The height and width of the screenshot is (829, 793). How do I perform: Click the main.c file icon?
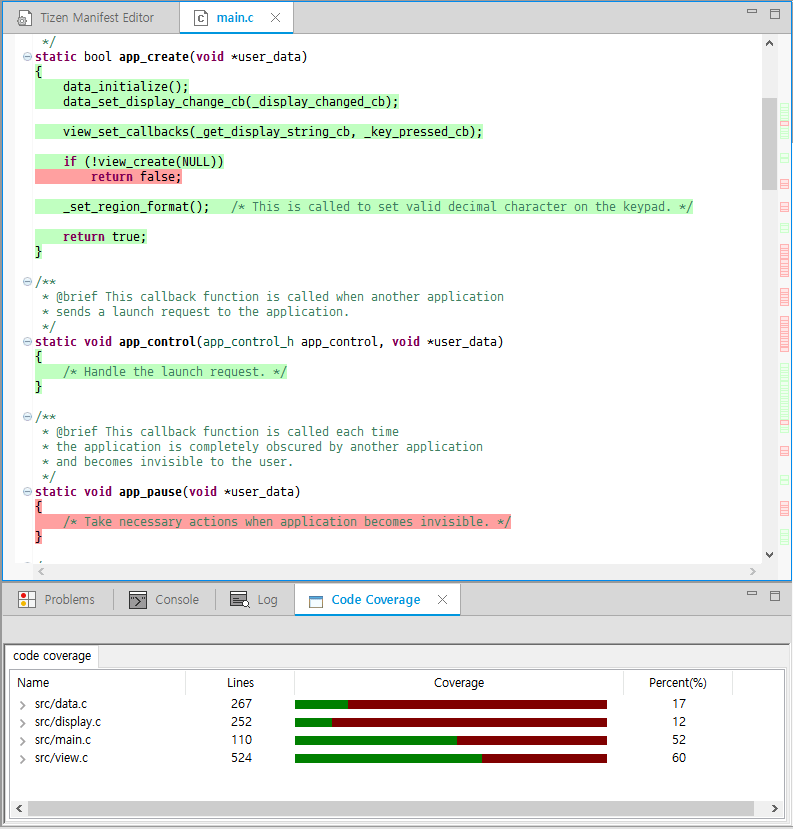click(201, 19)
